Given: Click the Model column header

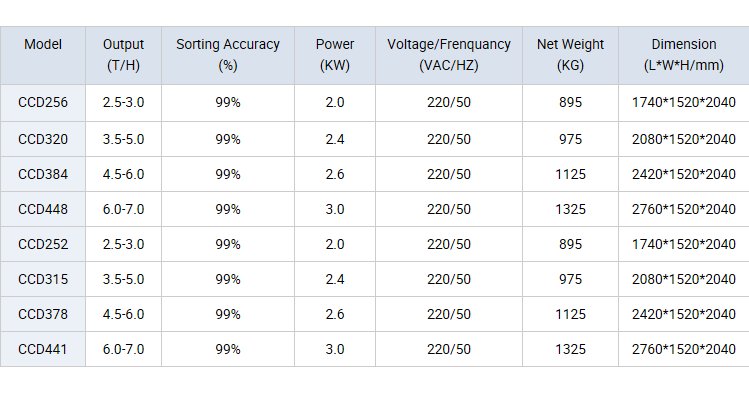Looking at the screenshot, I should (x=43, y=55).
